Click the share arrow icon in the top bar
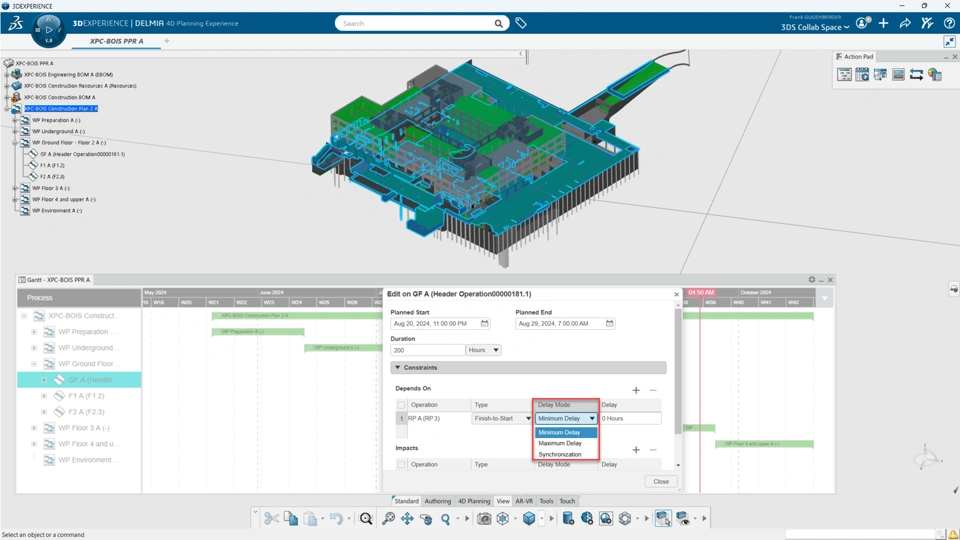The width and height of the screenshot is (960, 540). 905,23
